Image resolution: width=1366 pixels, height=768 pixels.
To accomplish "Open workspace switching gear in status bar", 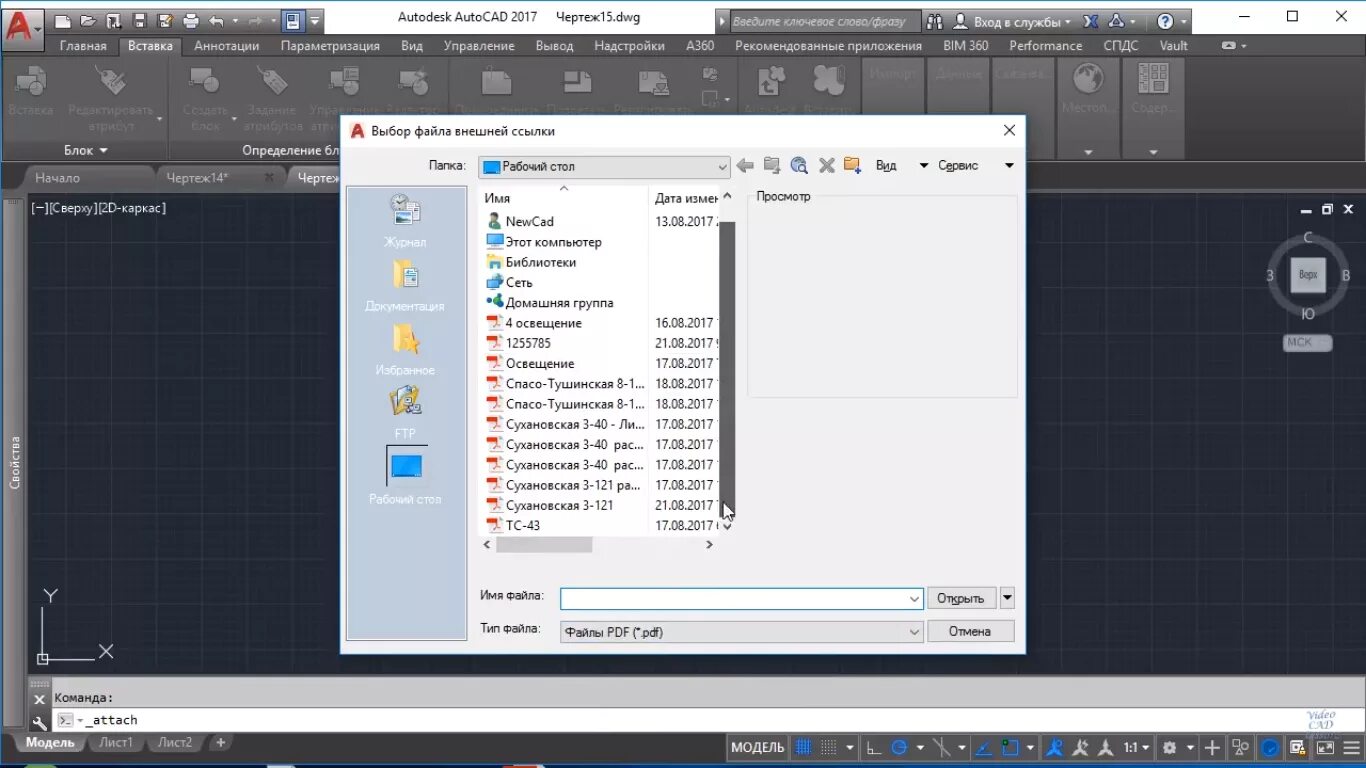I will (x=1169, y=747).
